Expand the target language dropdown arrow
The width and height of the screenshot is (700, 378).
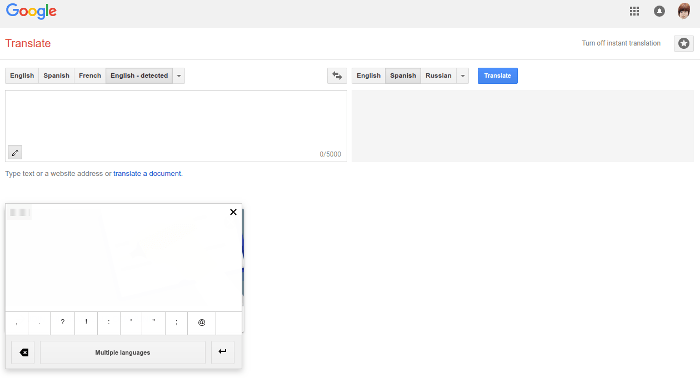tap(462, 76)
